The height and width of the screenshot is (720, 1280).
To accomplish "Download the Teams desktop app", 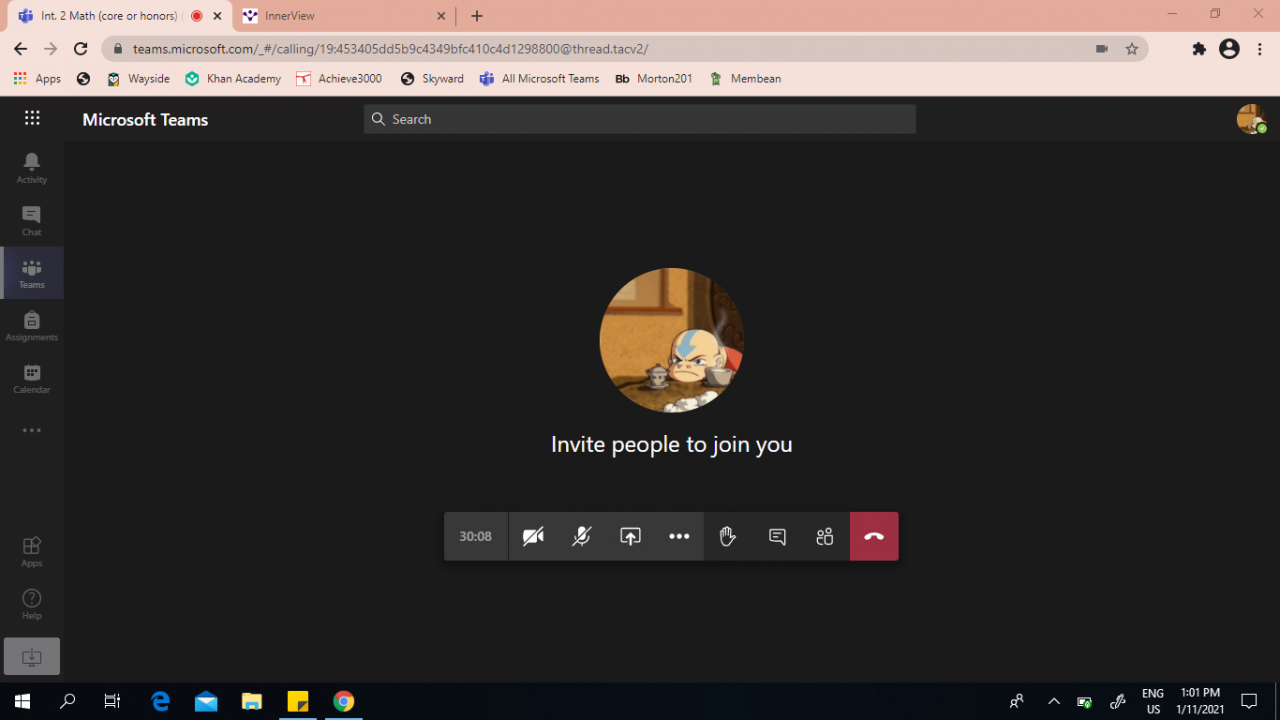I will [32, 657].
